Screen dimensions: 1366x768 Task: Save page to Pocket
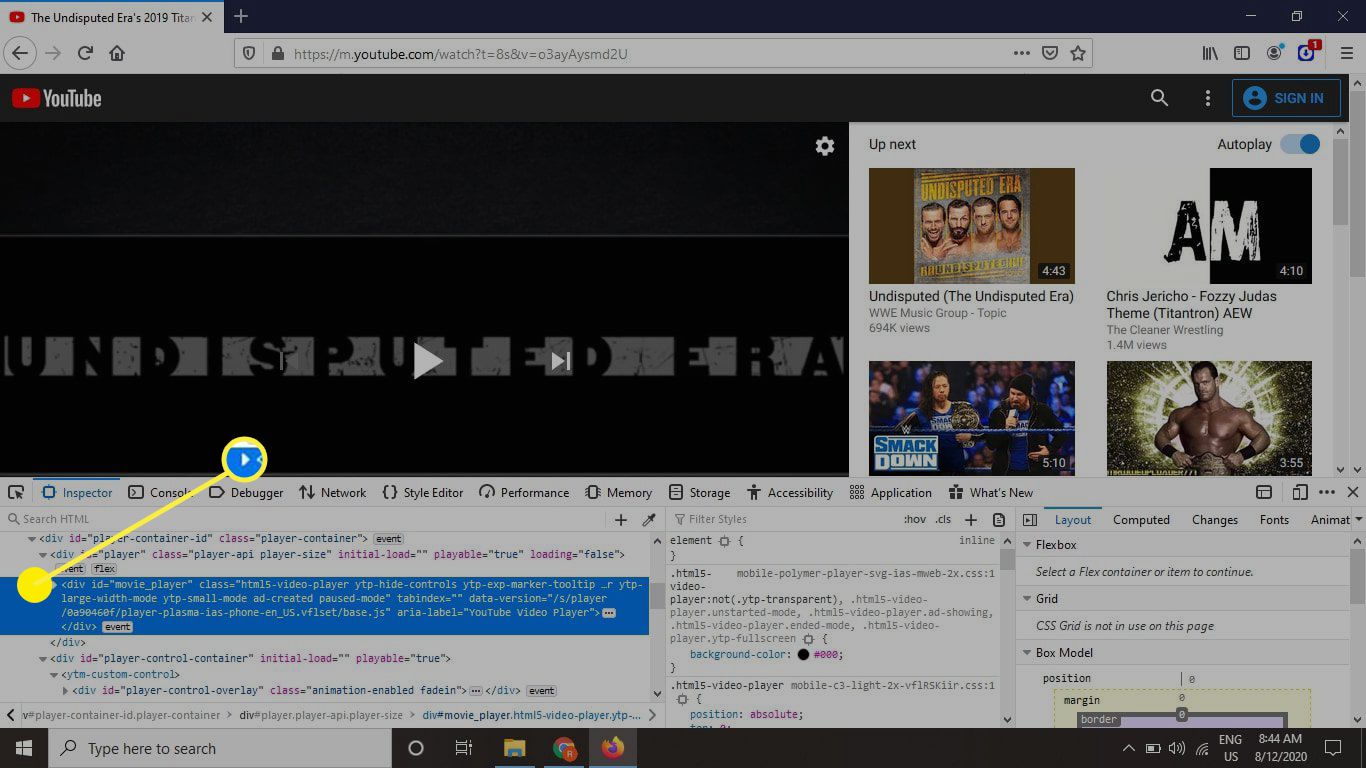pos(1050,54)
